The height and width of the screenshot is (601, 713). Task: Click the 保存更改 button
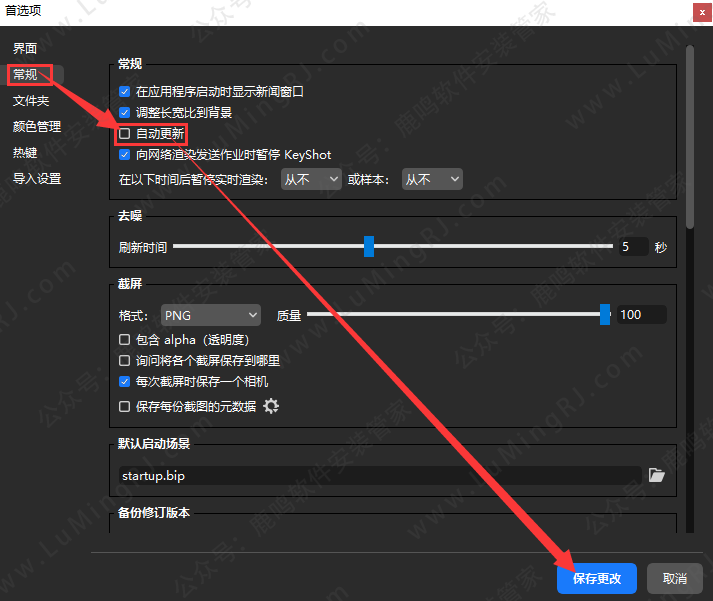coord(596,578)
